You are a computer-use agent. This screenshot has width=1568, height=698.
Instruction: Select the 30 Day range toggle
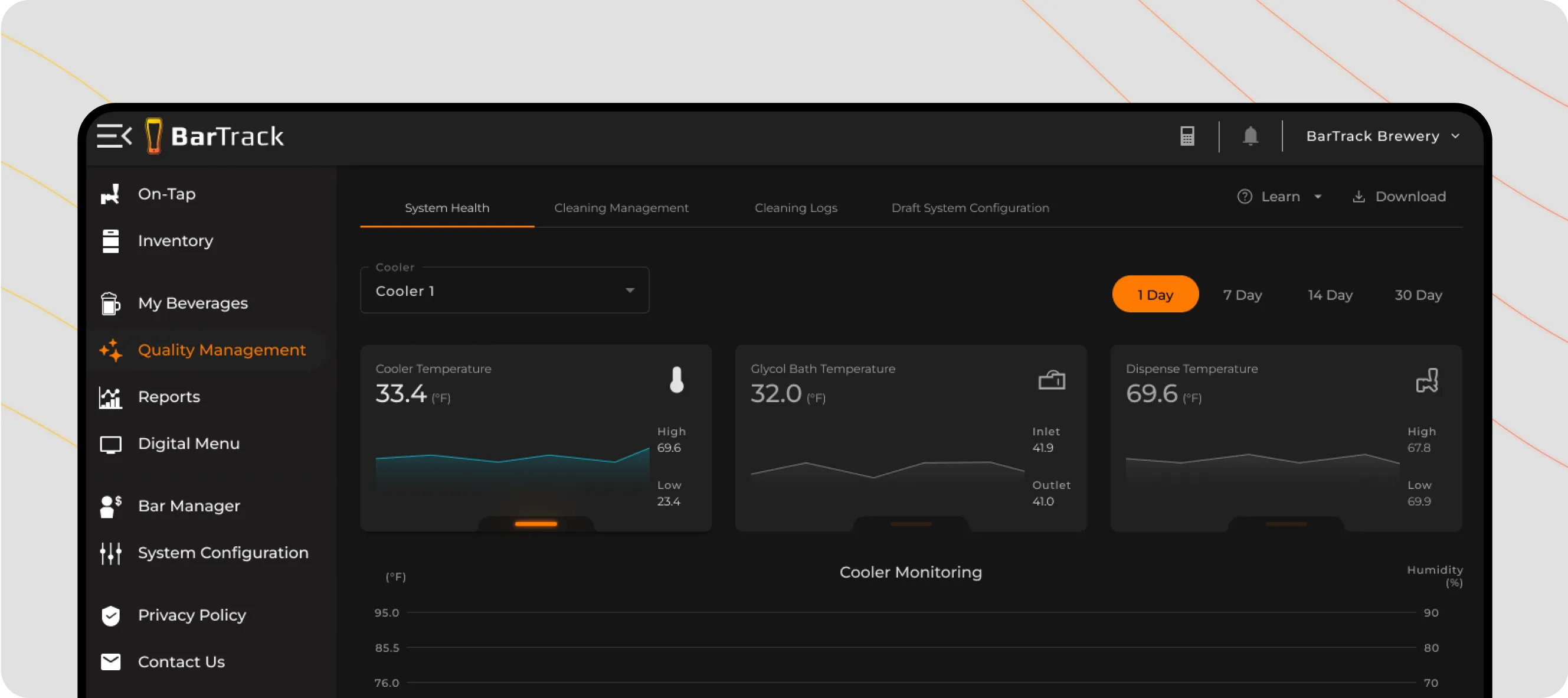pos(1418,295)
